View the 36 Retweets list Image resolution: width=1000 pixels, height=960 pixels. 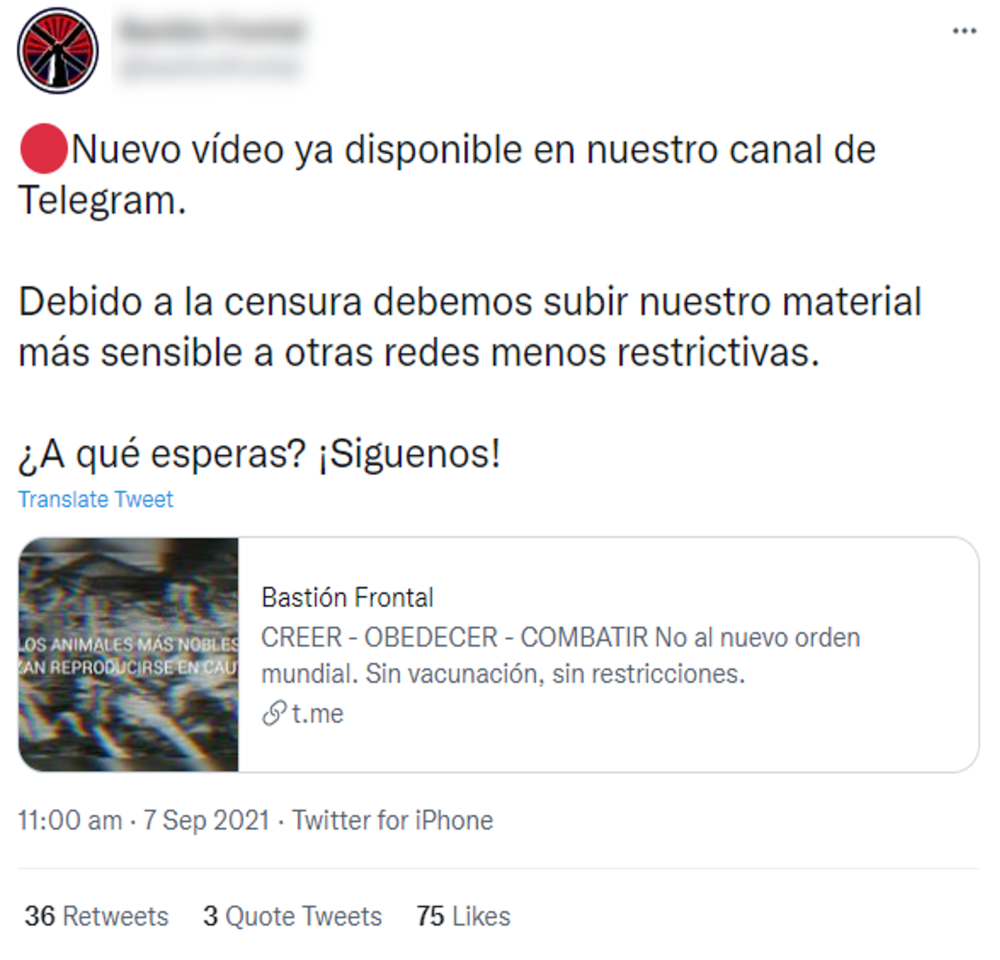click(96, 916)
